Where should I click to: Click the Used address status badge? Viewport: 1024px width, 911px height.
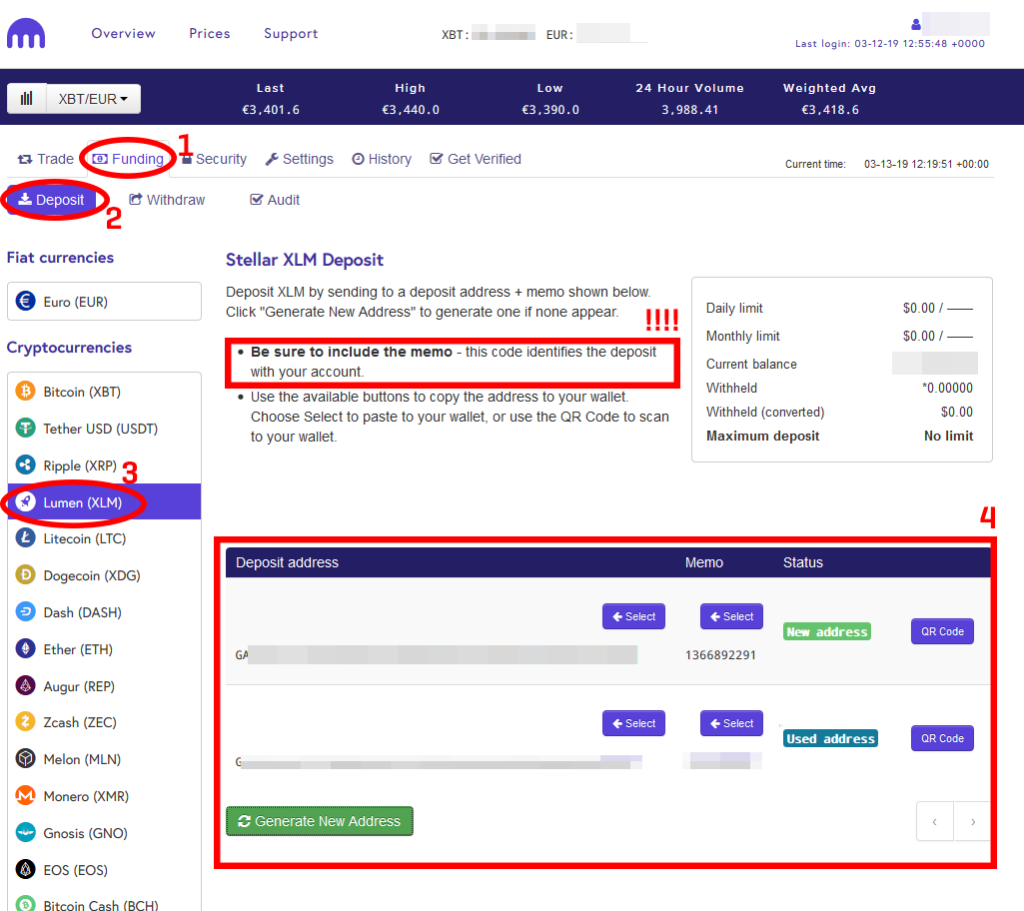tap(830, 739)
